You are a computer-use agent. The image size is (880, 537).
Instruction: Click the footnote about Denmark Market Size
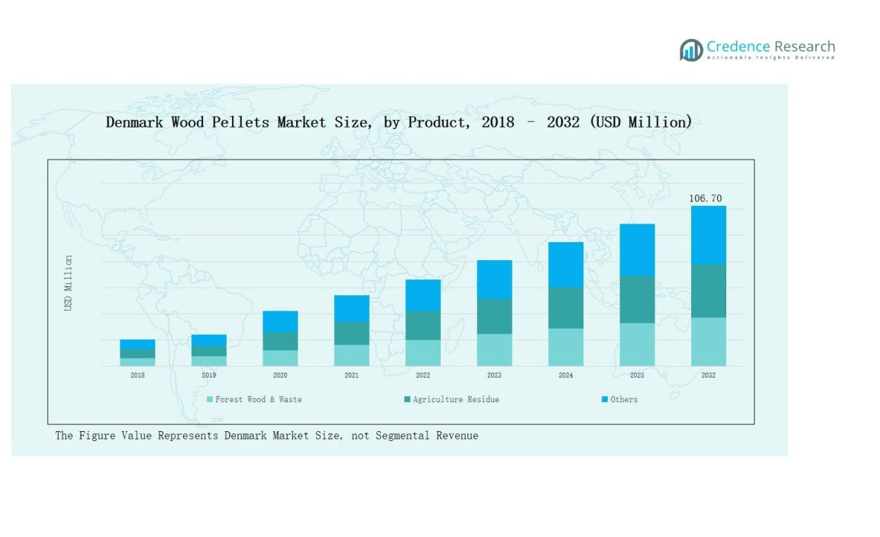click(266, 436)
